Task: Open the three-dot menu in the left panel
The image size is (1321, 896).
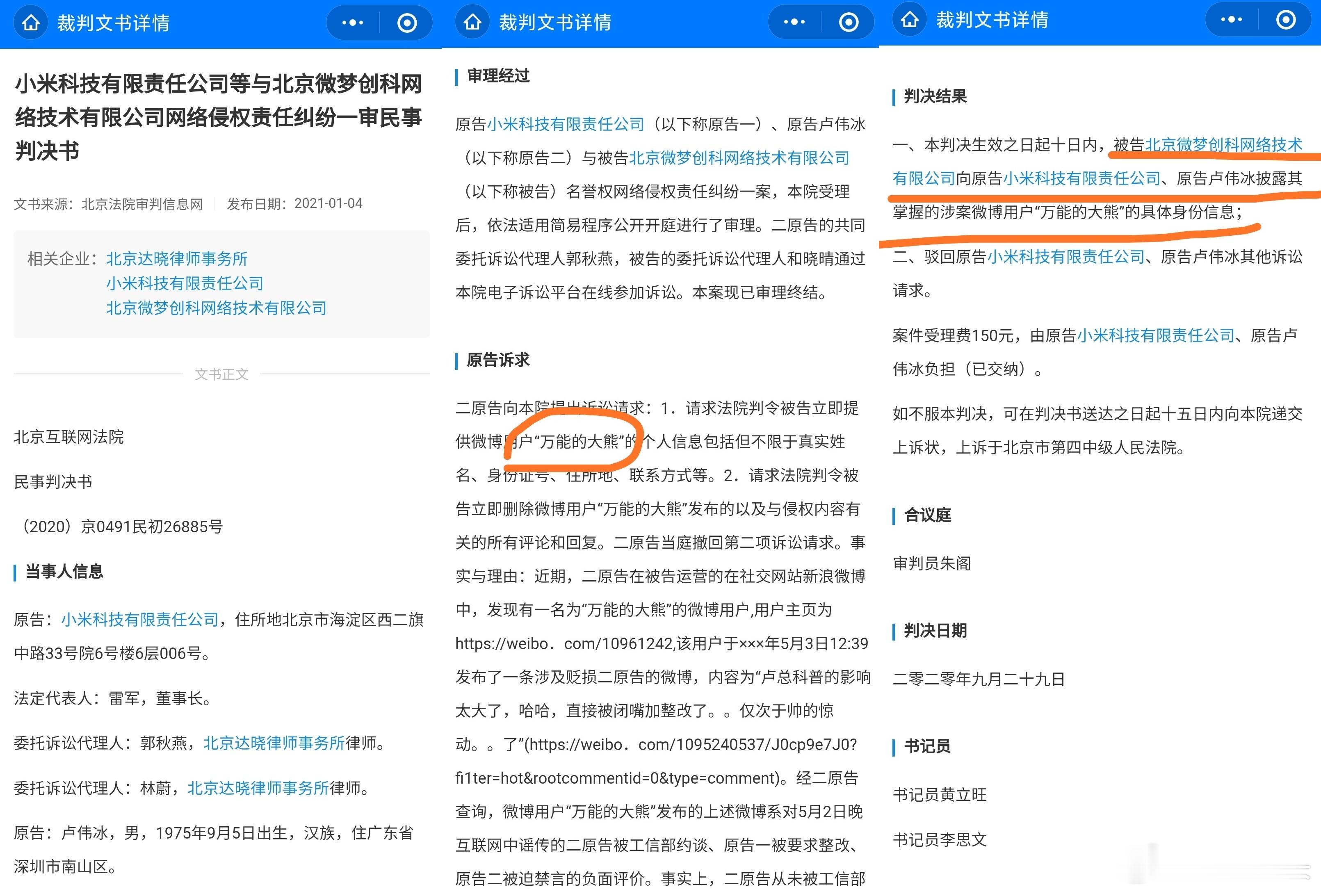Action: coord(352,23)
